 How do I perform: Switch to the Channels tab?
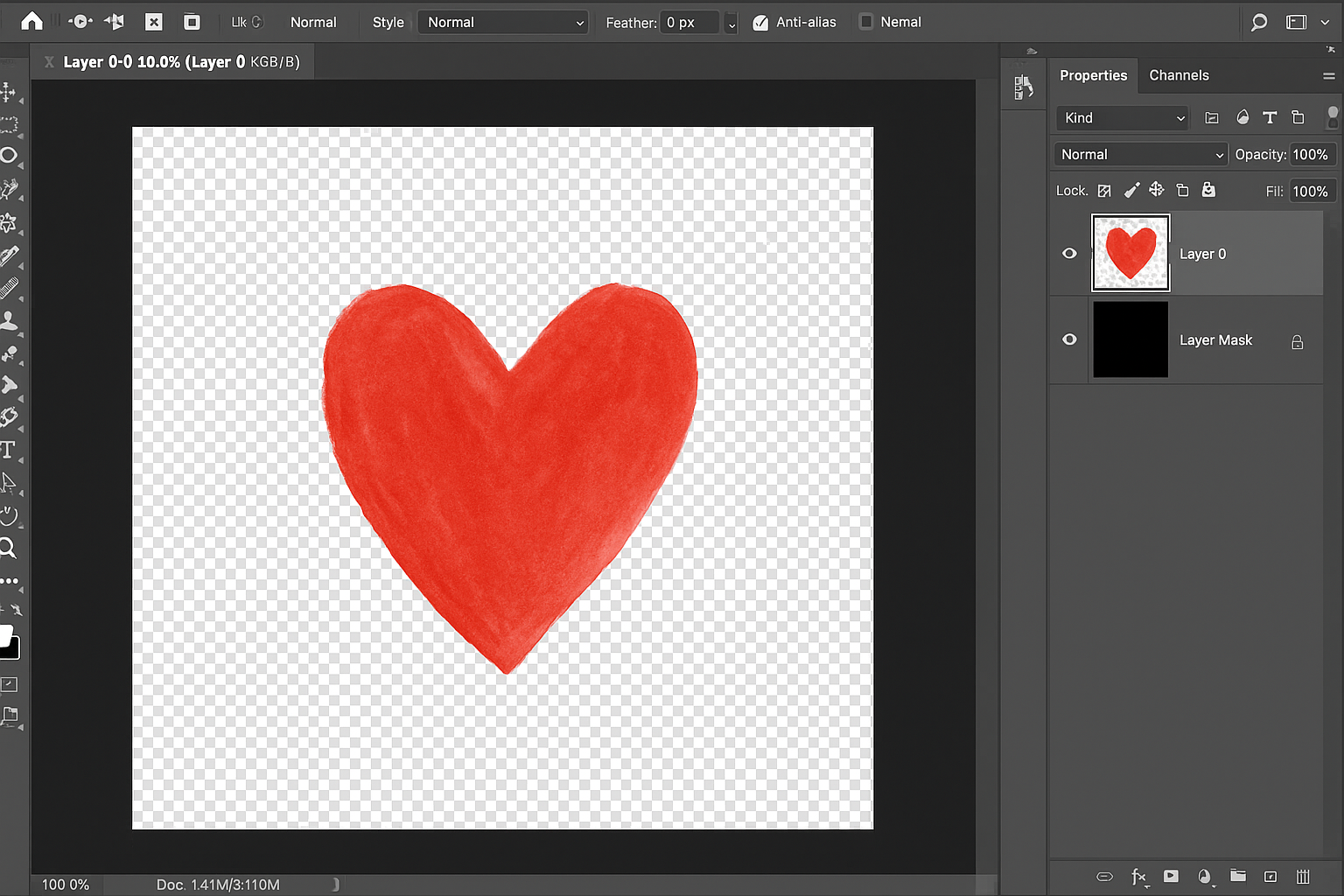[x=1179, y=75]
